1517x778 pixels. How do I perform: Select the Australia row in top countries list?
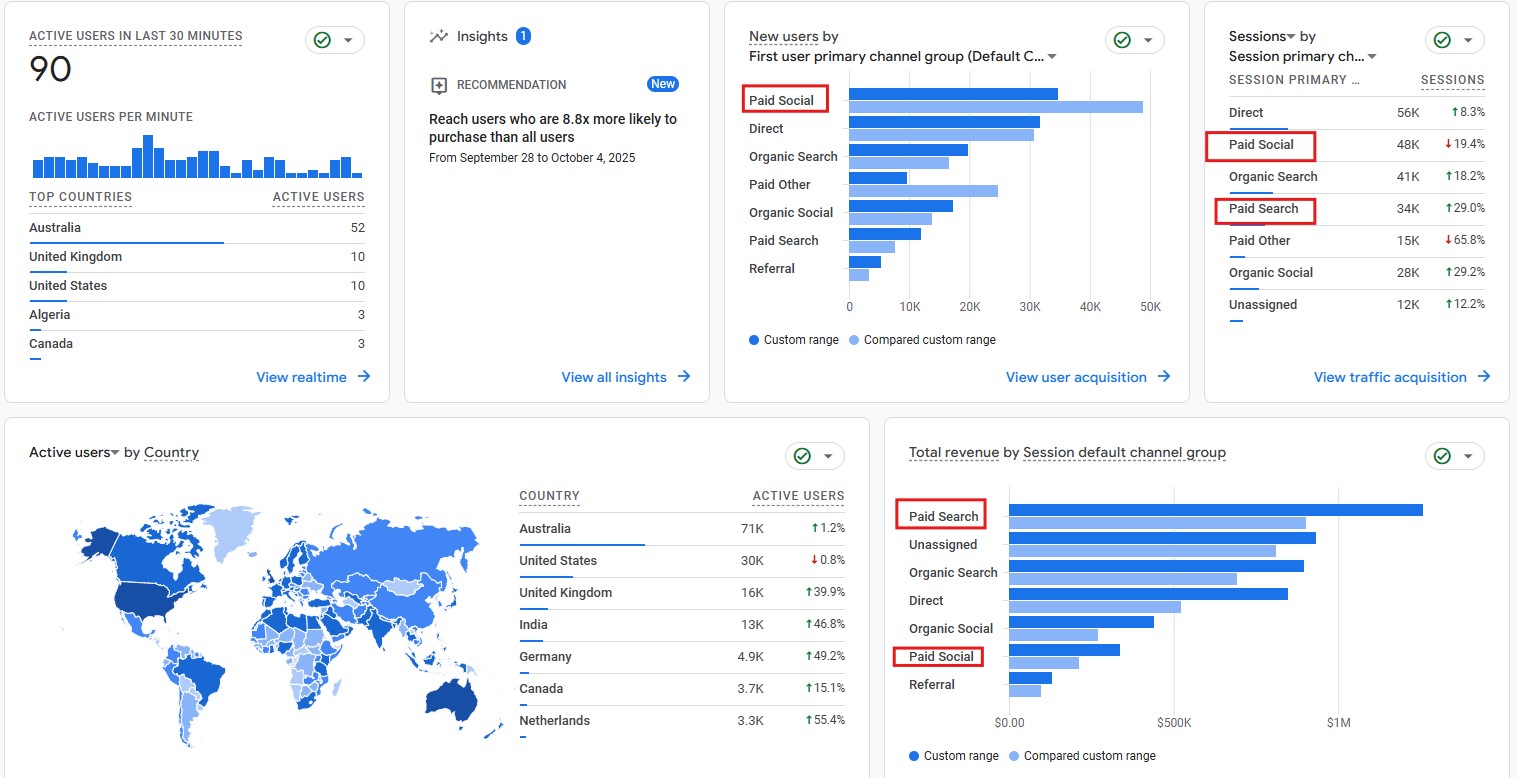tap(197, 228)
